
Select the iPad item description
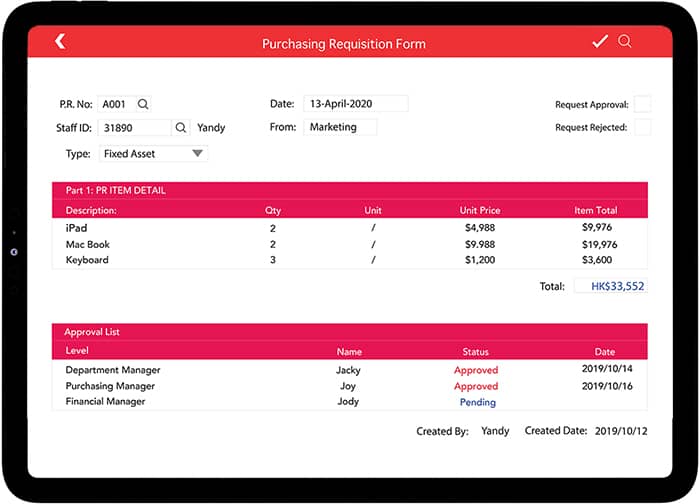coord(76,228)
